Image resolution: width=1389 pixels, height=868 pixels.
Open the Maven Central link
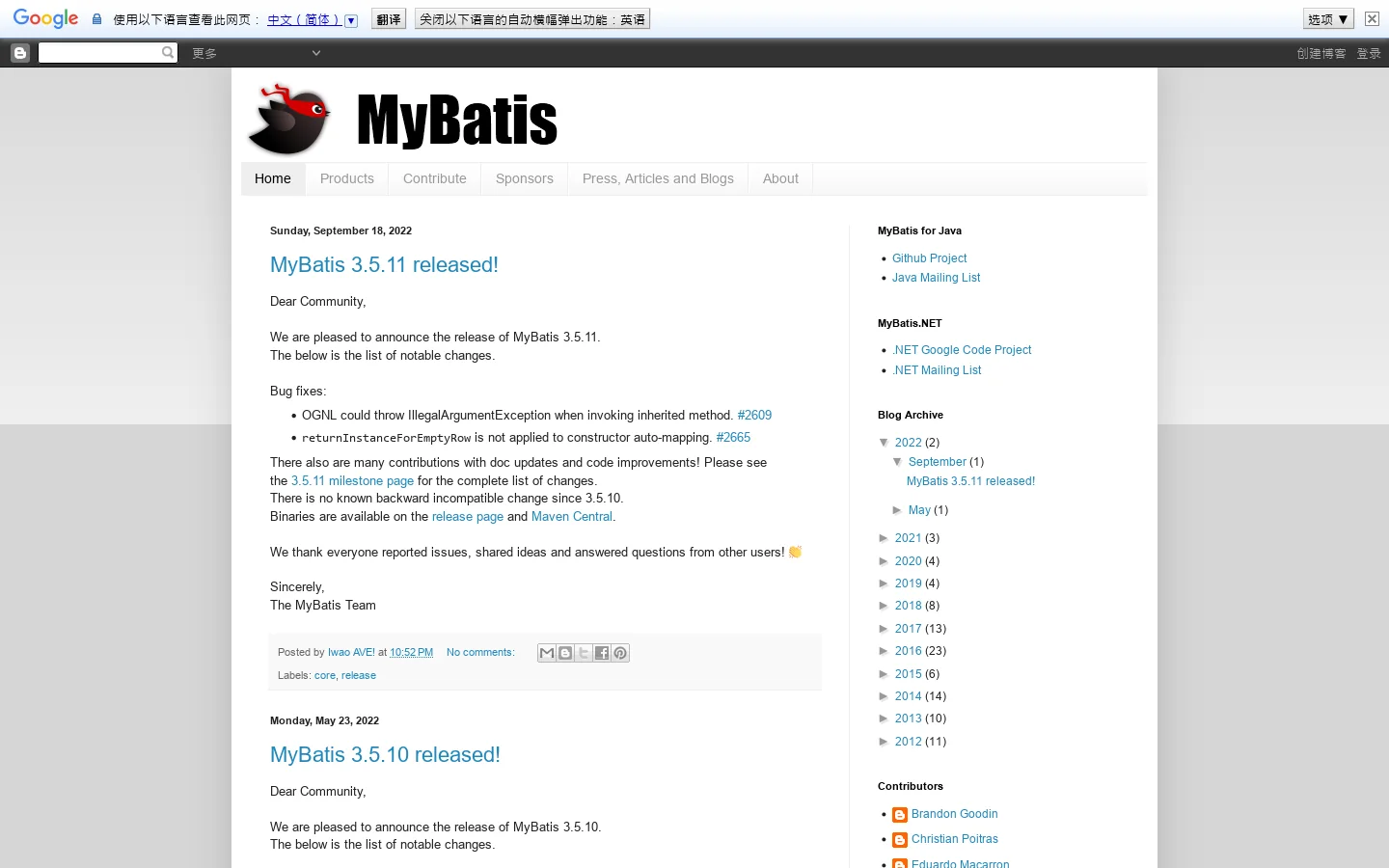(x=572, y=517)
